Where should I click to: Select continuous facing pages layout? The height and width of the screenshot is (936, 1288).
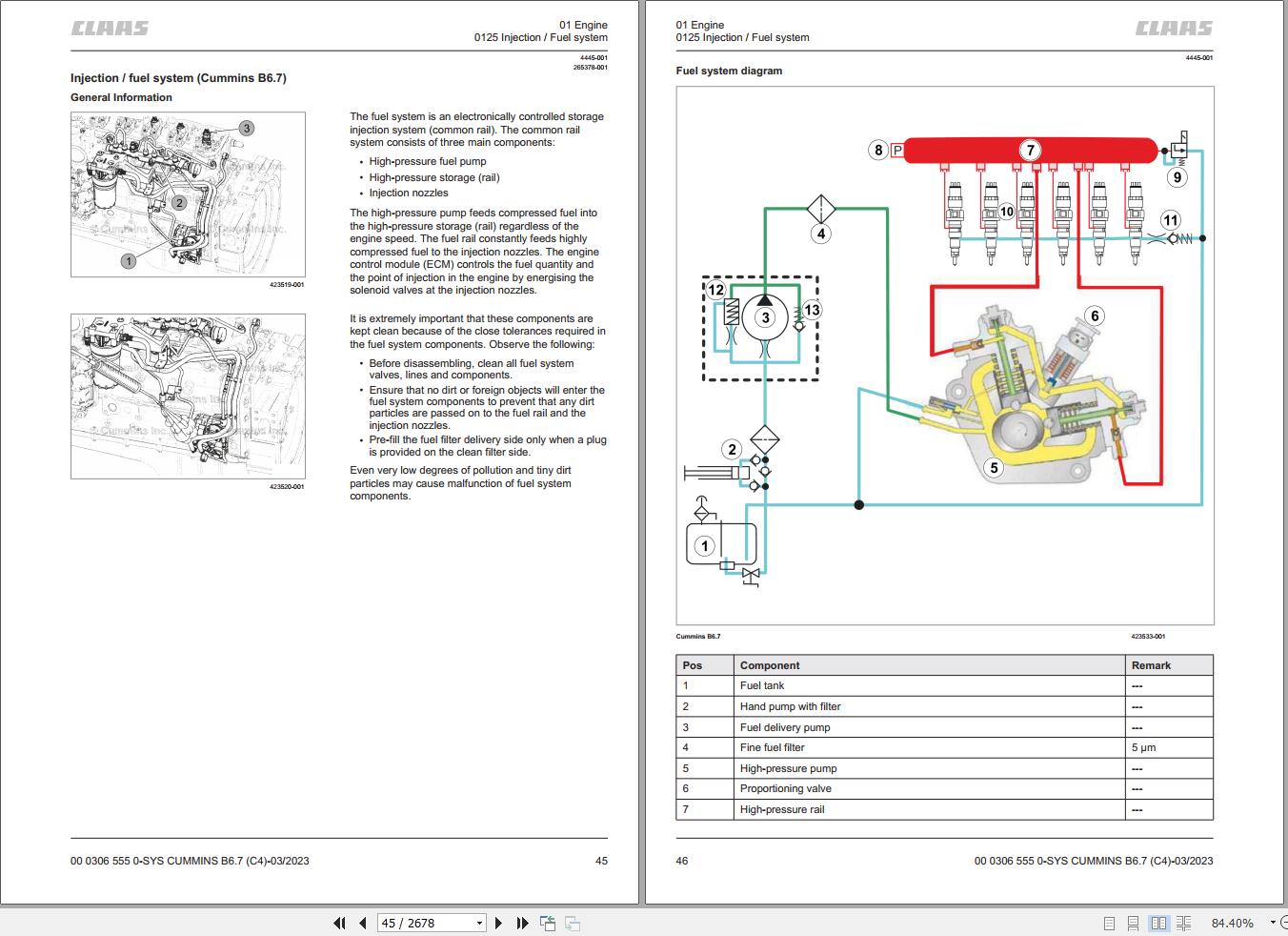[1183, 923]
